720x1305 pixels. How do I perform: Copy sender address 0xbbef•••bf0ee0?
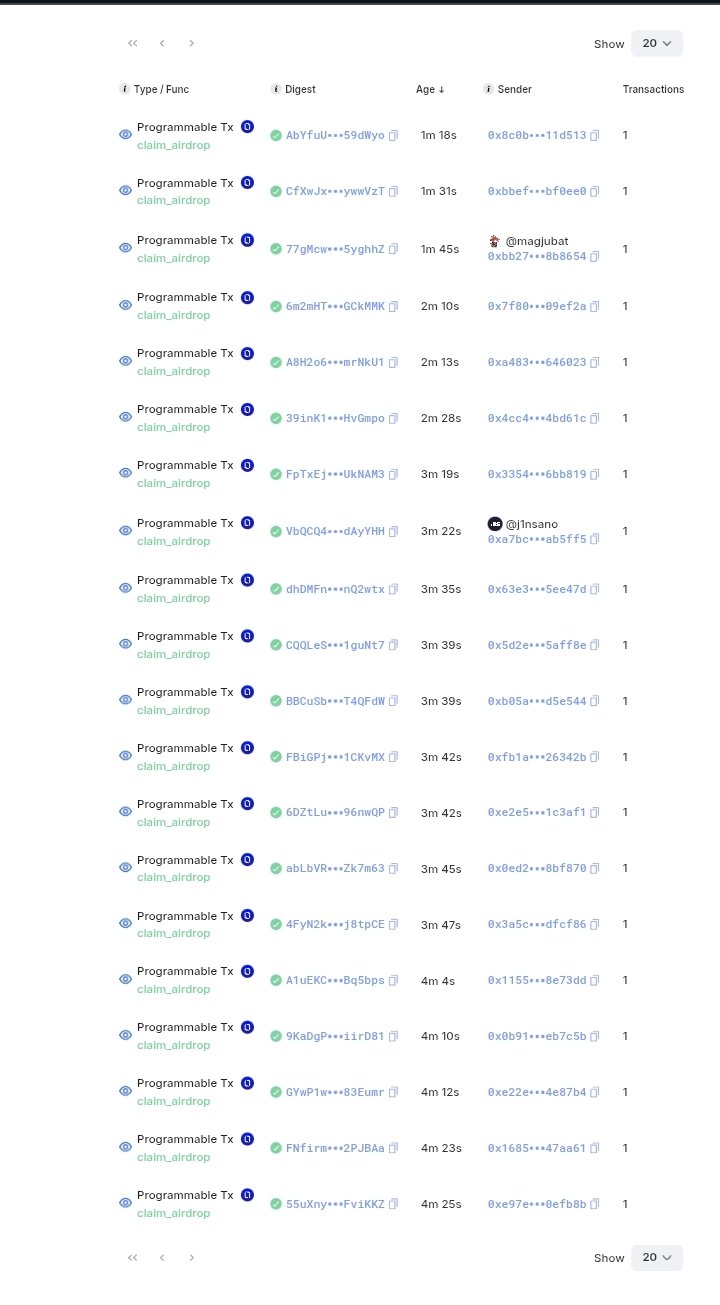pyautogui.click(x=595, y=192)
